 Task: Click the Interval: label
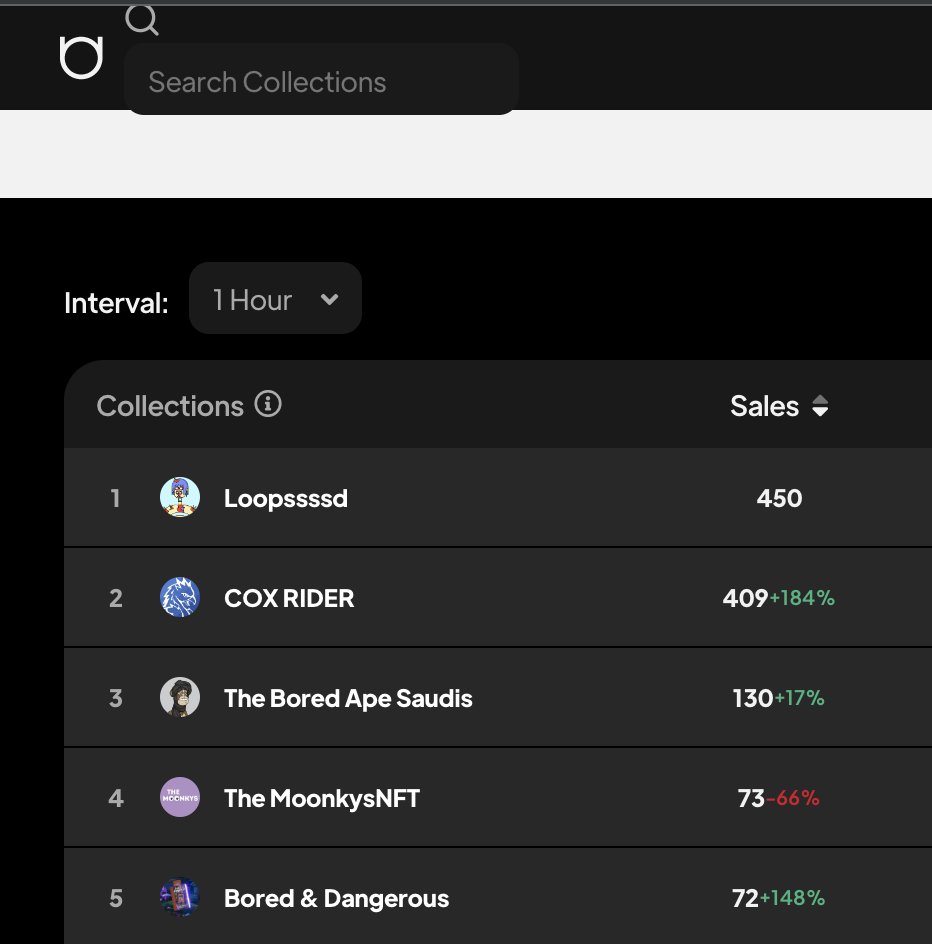(116, 303)
